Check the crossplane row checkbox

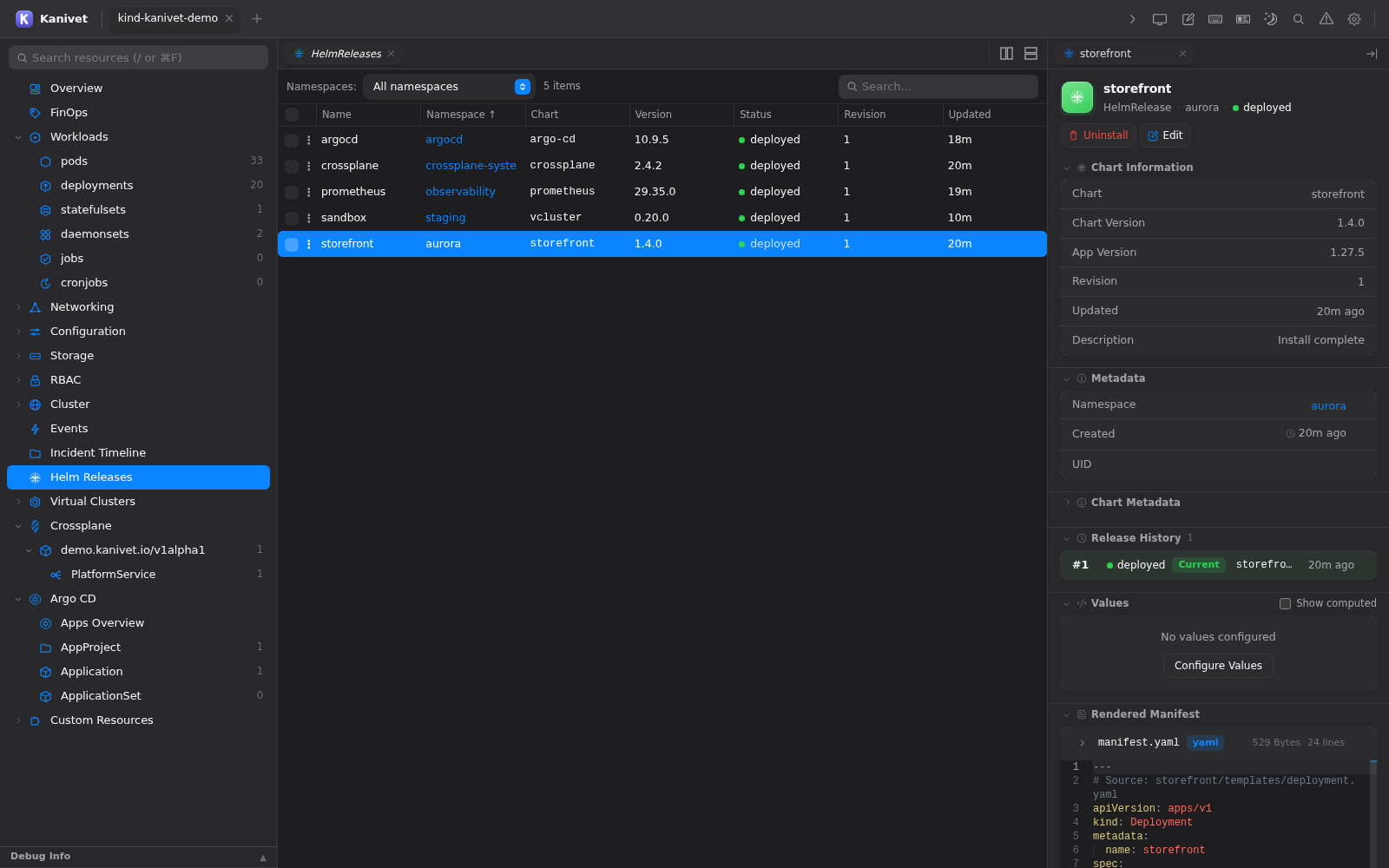coord(292,166)
